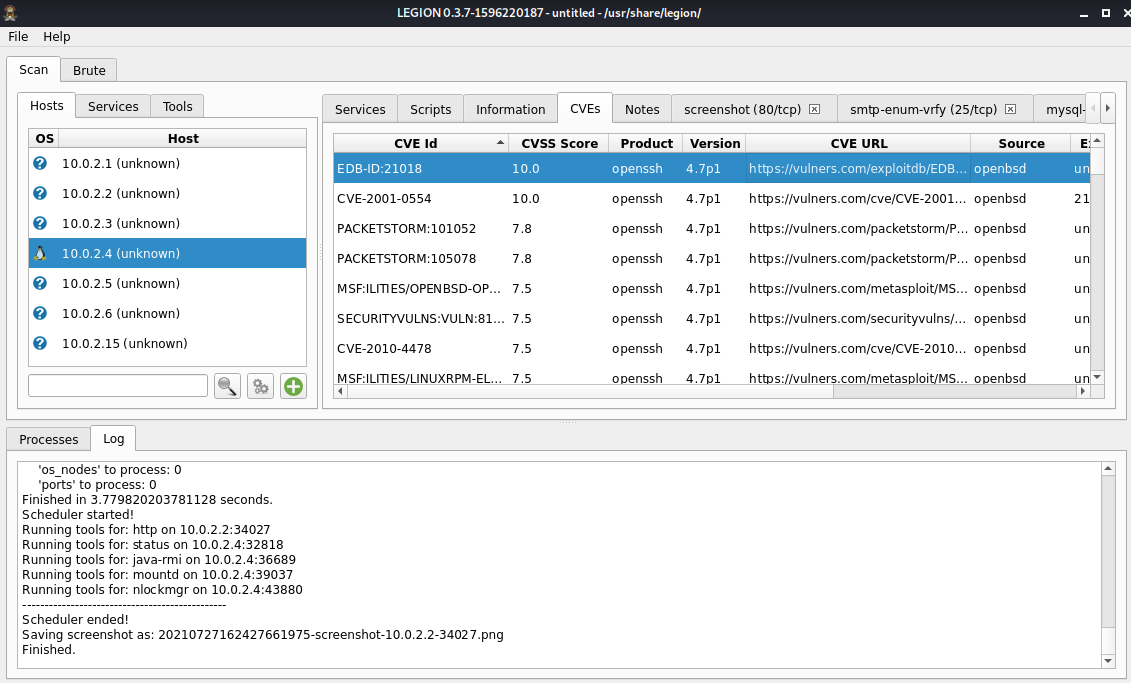Click the Linux penguin icon for 10.0.2.4

pyautogui.click(x=40, y=253)
